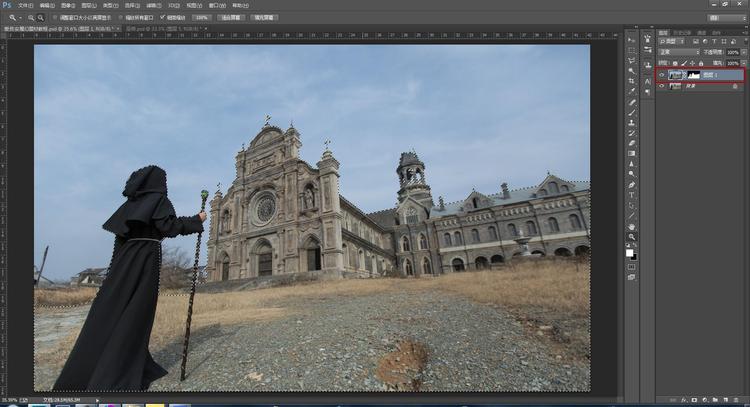750x407 pixels.
Task: Select the Quick Selection tool
Action: [631, 71]
